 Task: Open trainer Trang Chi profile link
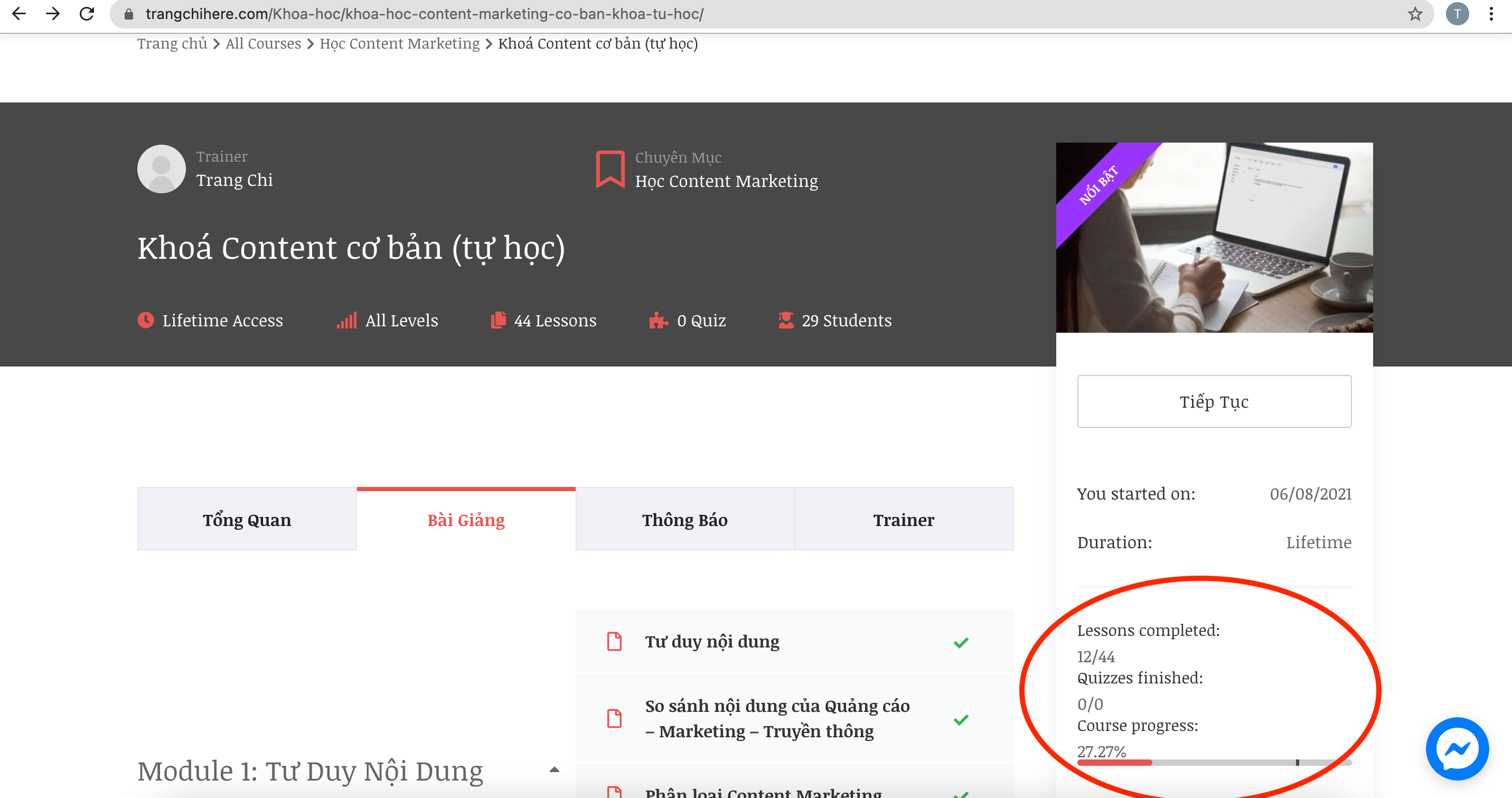pyautogui.click(x=234, y=180)
